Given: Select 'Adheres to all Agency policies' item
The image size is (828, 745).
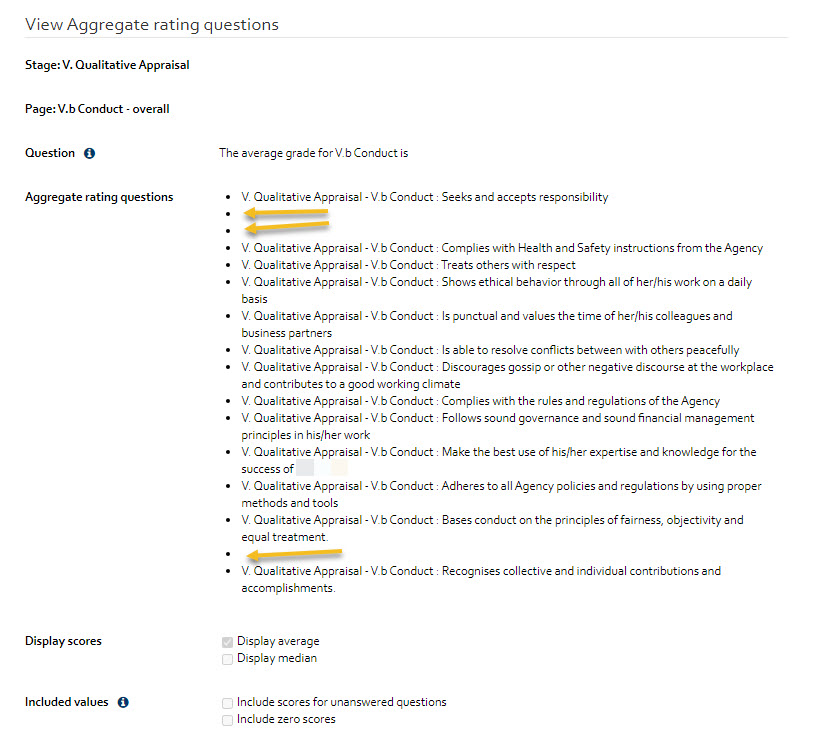Looking at the screenshot, I should pos(501,494).
